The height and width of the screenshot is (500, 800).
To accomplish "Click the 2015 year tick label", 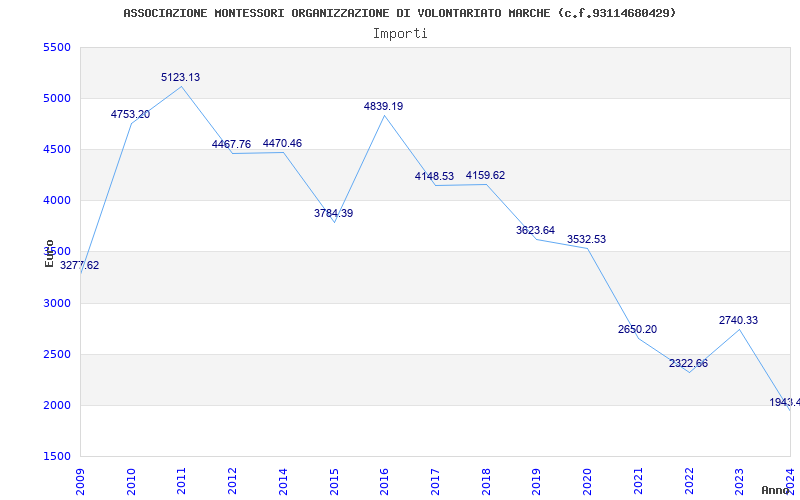I will (334, 481).
